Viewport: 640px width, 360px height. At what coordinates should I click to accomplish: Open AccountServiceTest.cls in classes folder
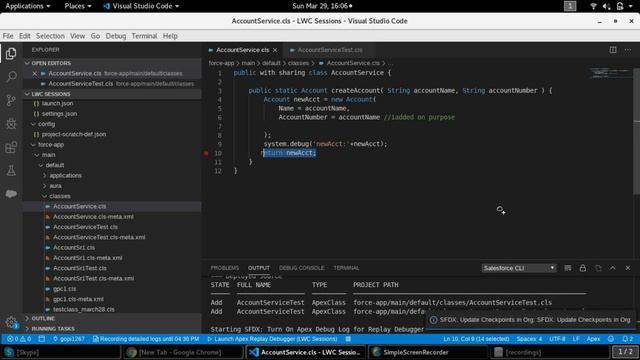tap(85, 227)
